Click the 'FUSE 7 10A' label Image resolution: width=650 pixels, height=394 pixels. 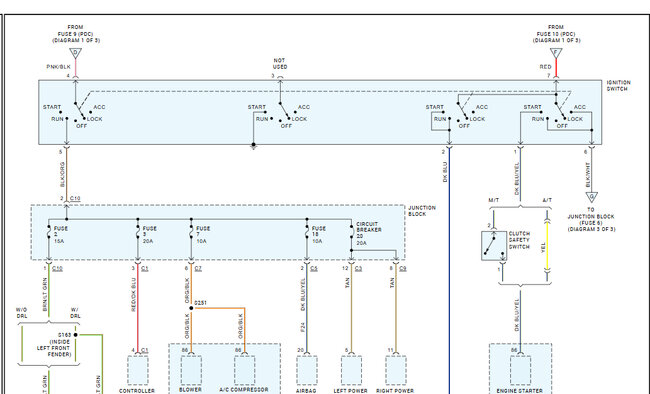click(x=203, y=235)
